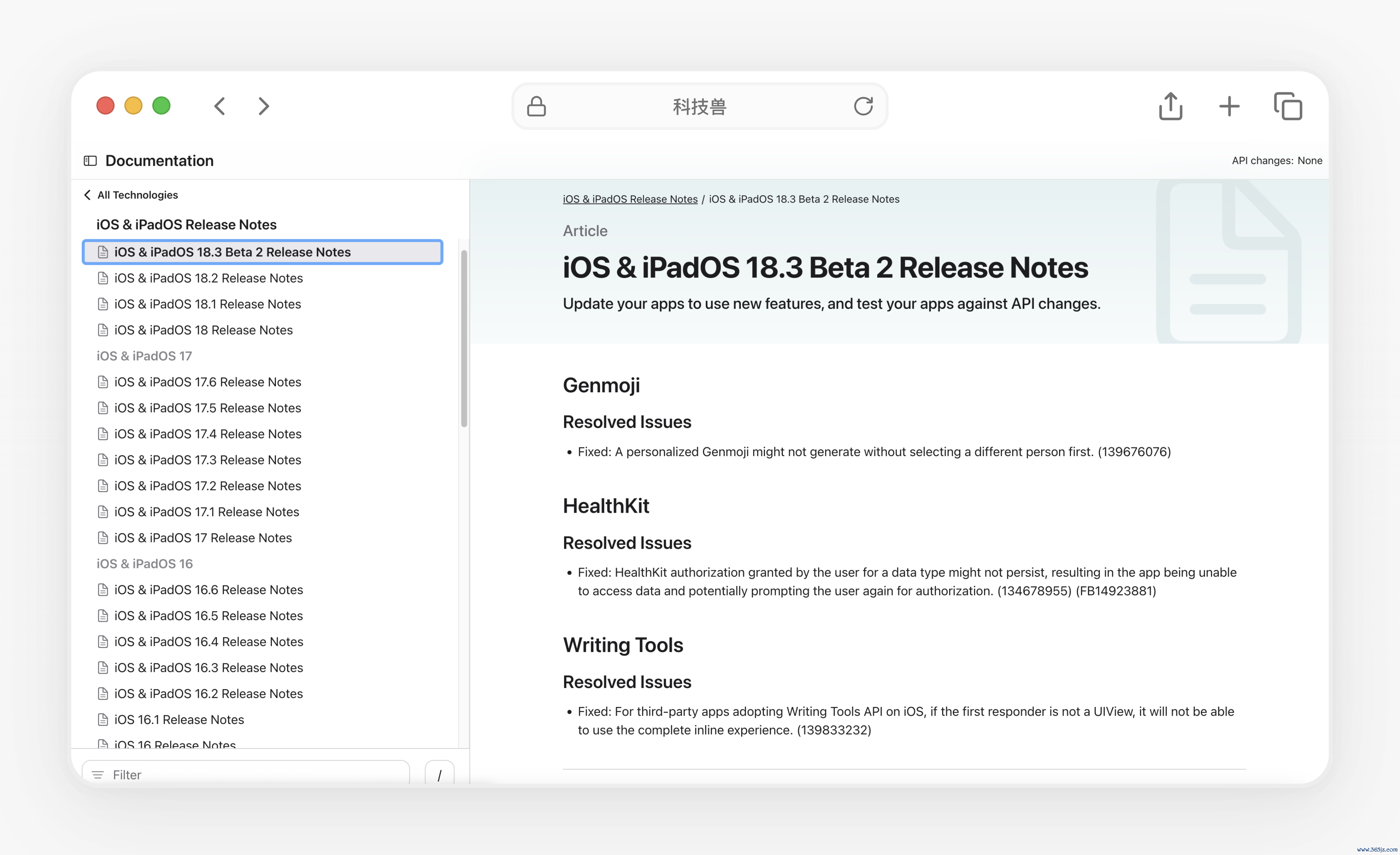Open iOS & iPadOS 18.1 Release Notes

(207, 304)
